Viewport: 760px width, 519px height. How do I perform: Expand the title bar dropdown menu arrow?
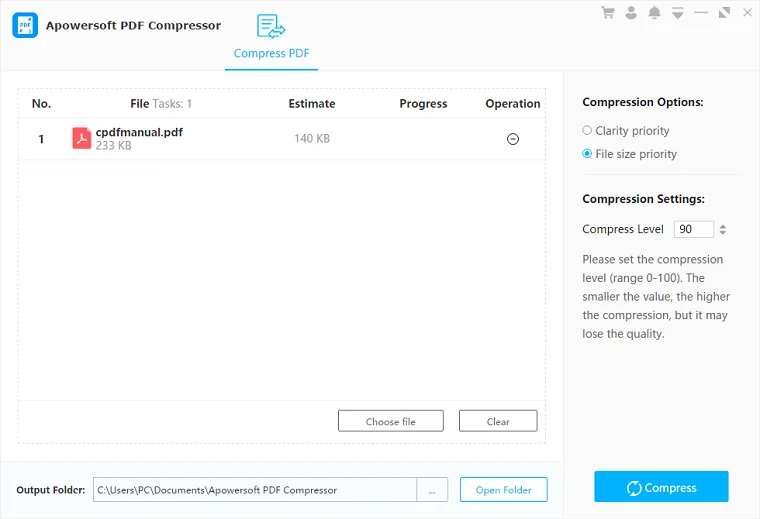point(678,13)
